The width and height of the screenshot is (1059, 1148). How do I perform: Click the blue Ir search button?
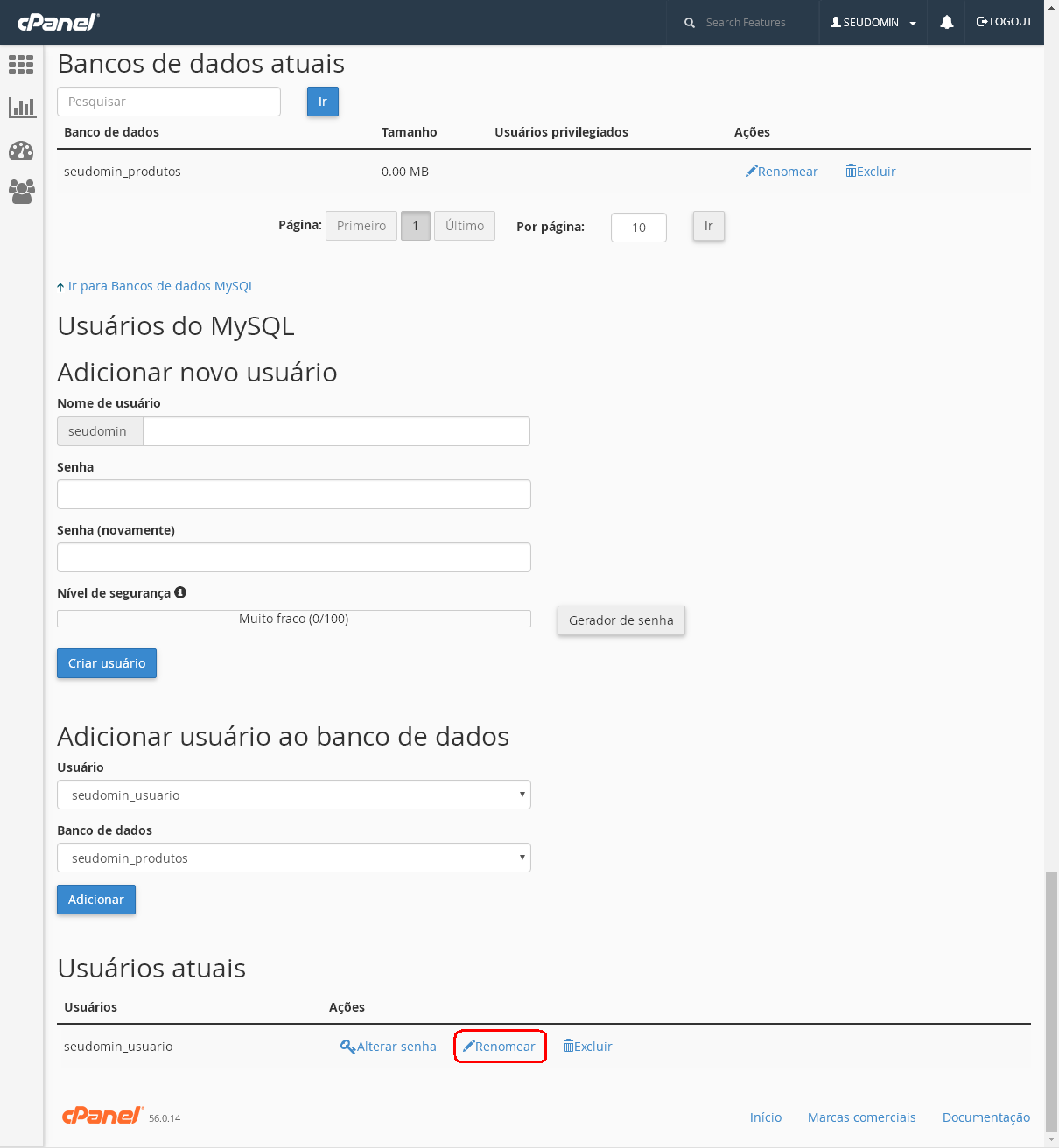click(323, 101)
